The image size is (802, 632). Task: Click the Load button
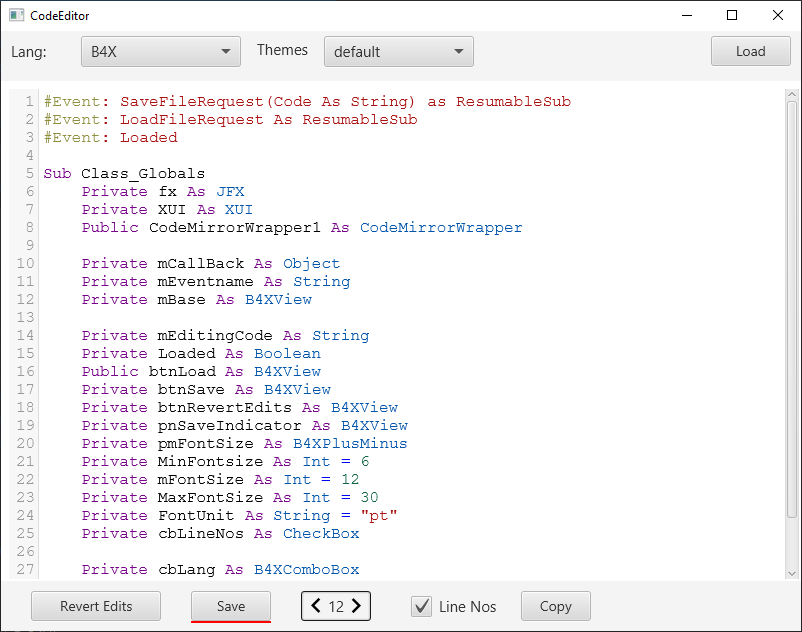point(750,51)
